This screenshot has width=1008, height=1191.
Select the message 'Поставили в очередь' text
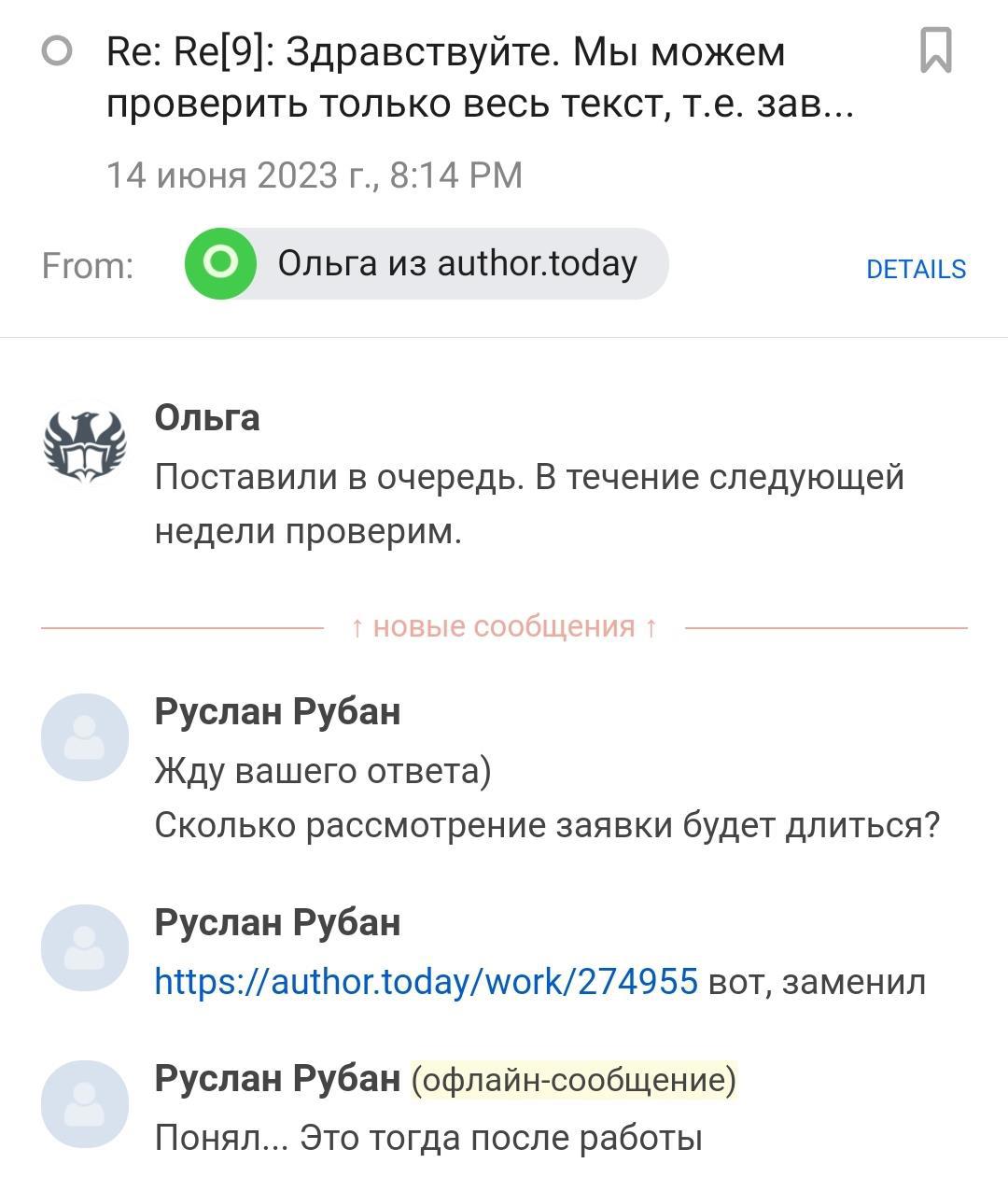coord(528,504)
